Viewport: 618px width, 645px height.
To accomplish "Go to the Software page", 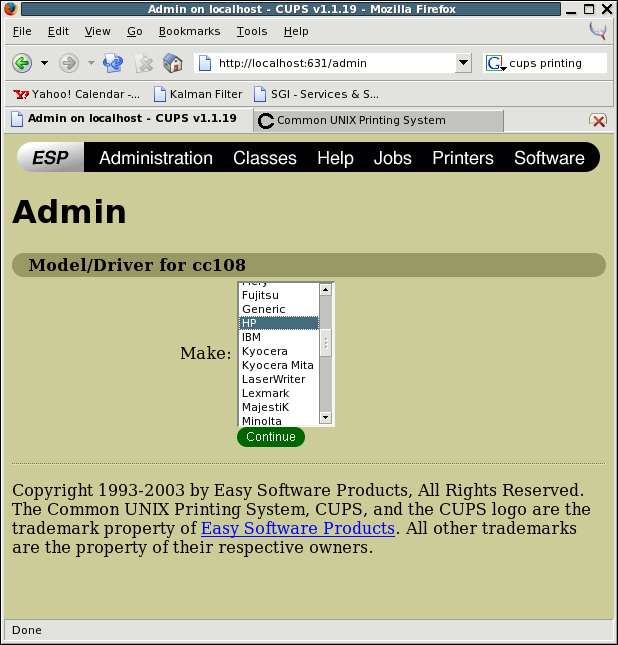I will [549, 158].
